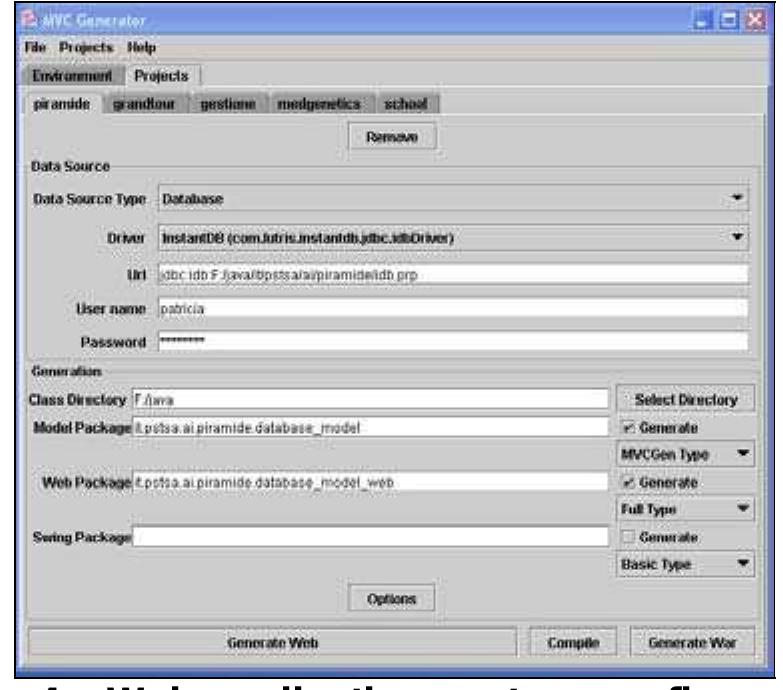Open the Basic Type dropdown
783x690 pixels.
[686, 564]
